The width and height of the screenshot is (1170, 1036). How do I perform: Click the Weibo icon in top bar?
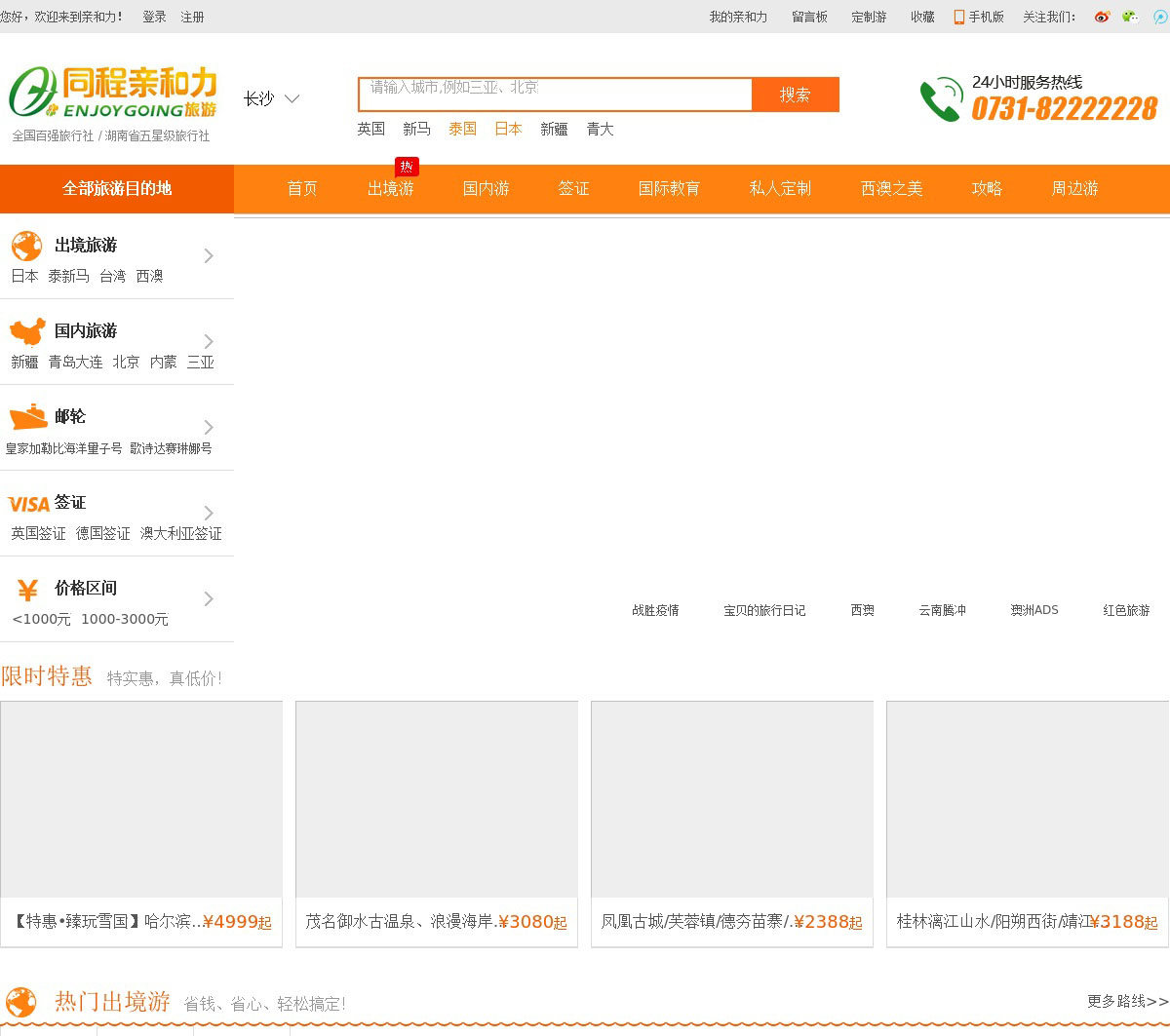click(1102, 17)
